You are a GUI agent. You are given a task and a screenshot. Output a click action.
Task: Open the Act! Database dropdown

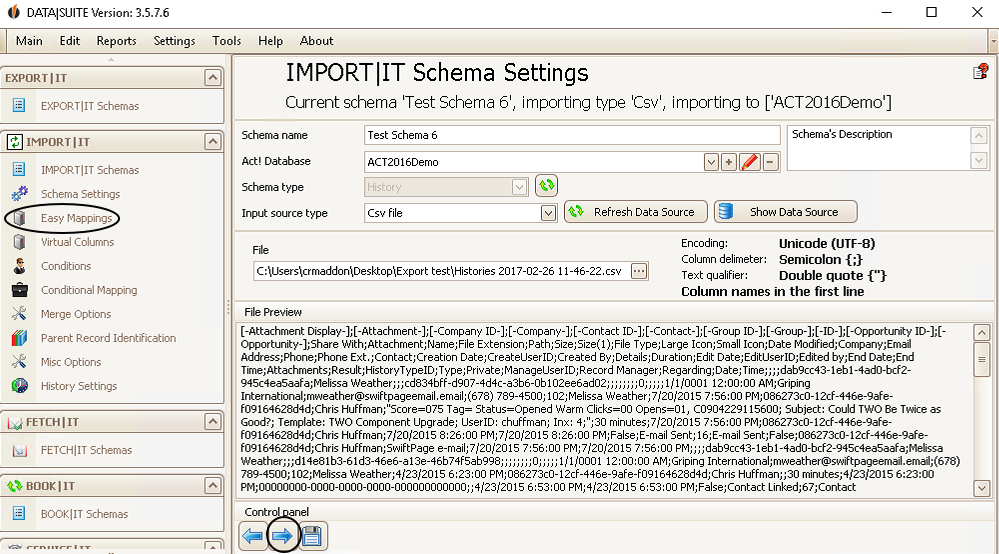712,162
